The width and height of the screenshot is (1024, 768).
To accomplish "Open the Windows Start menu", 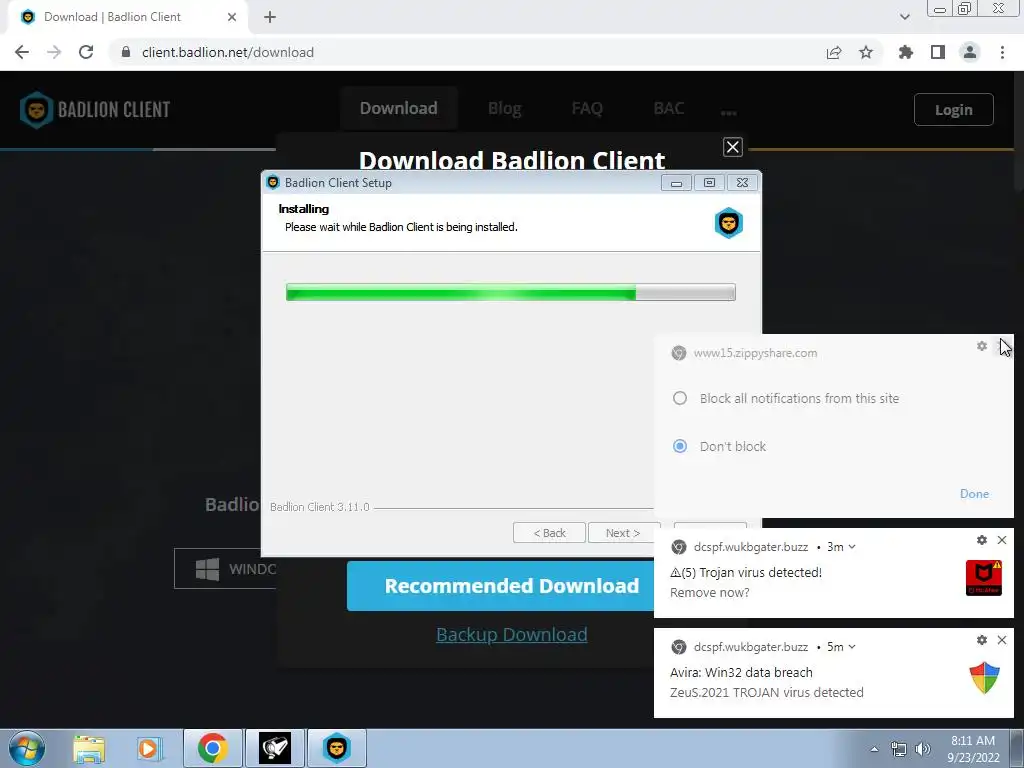I will [x=26, y=748].
